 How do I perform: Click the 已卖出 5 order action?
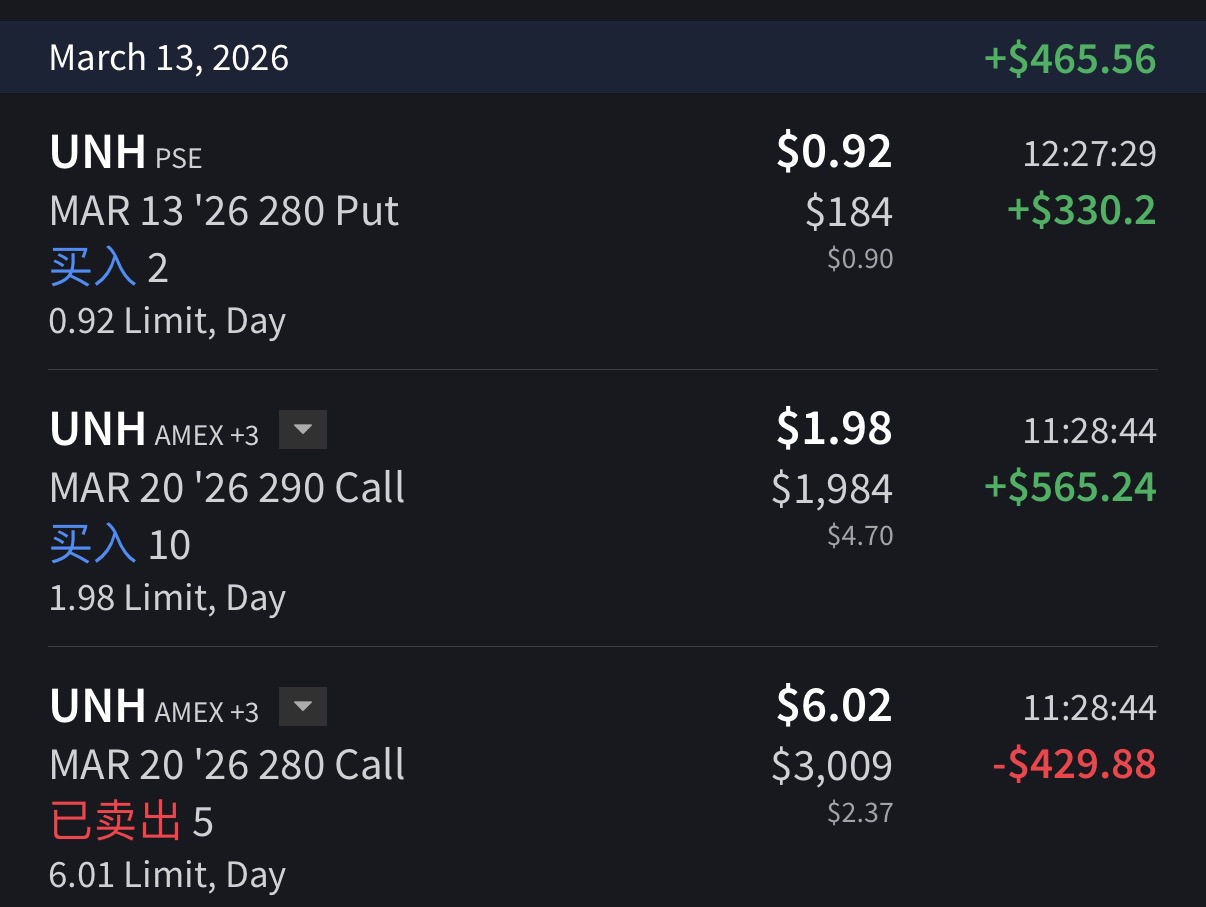pyautogui.click(x=131, y=822)
